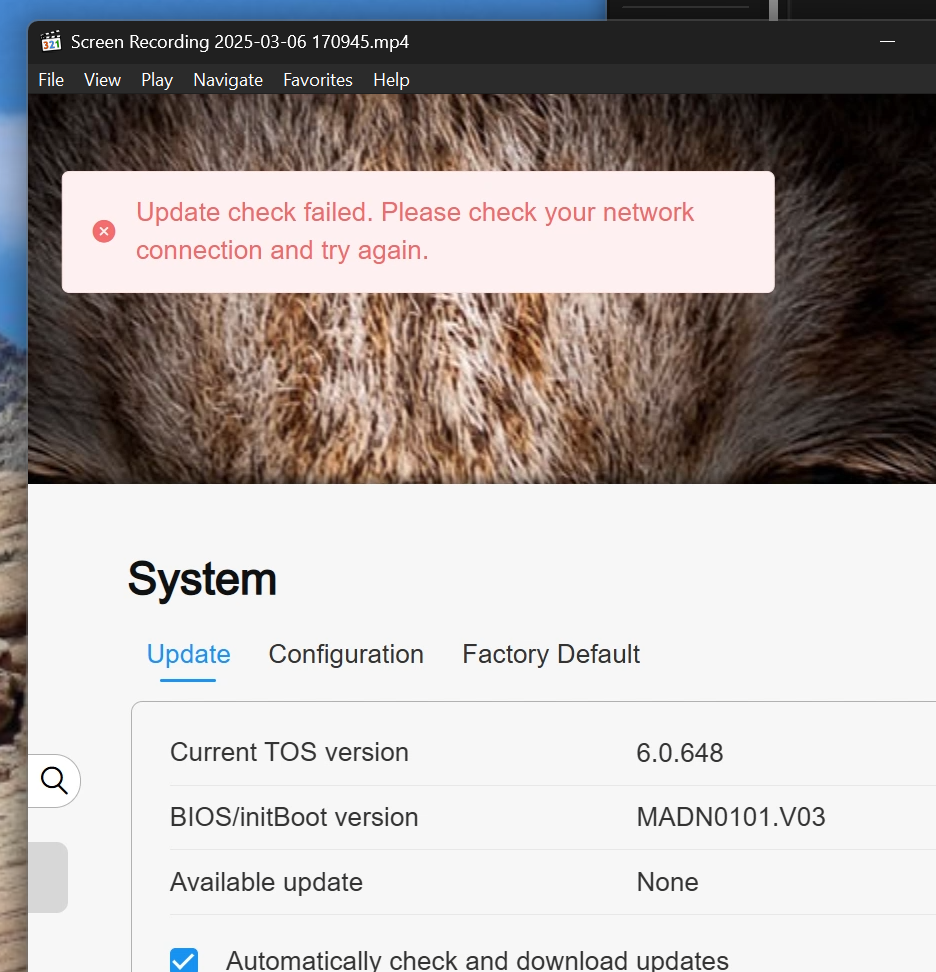Open the File menu
936x972 pixels.
[51, 80]
